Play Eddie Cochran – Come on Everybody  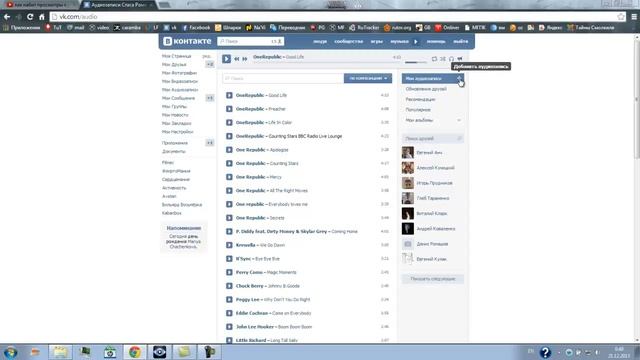(229, 313)
